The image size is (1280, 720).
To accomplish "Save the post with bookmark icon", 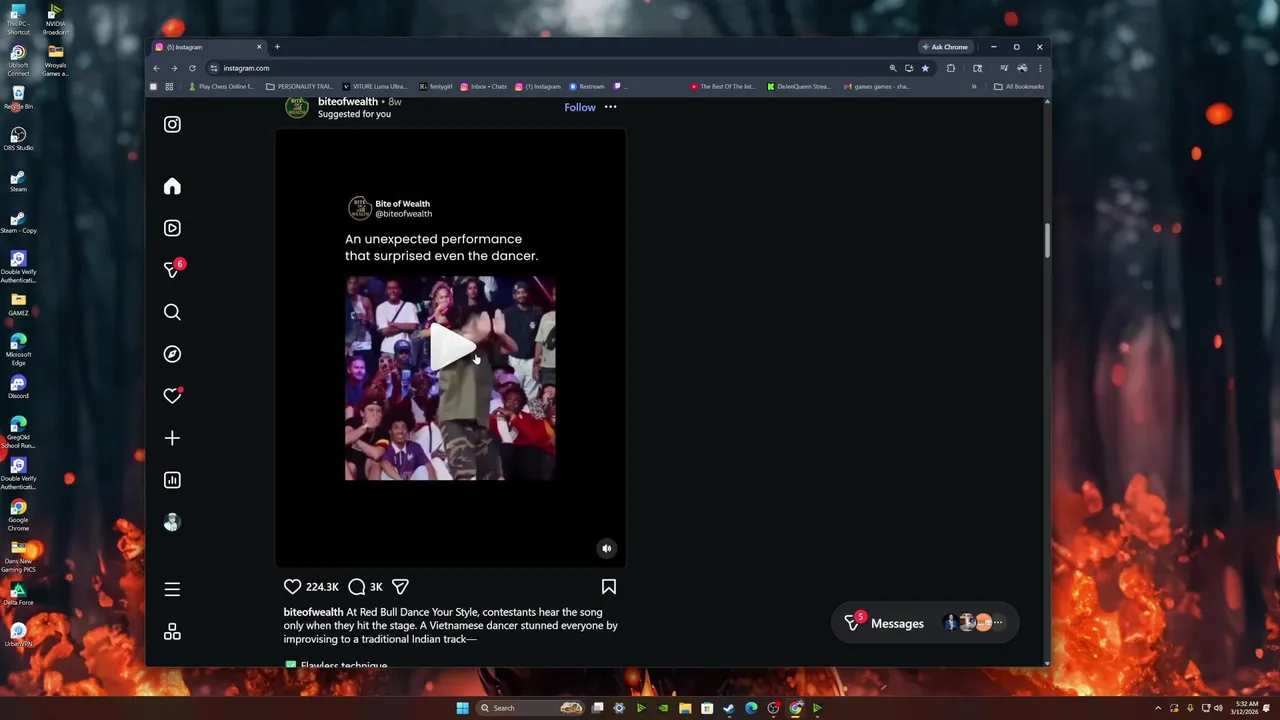I will point(608,587).
